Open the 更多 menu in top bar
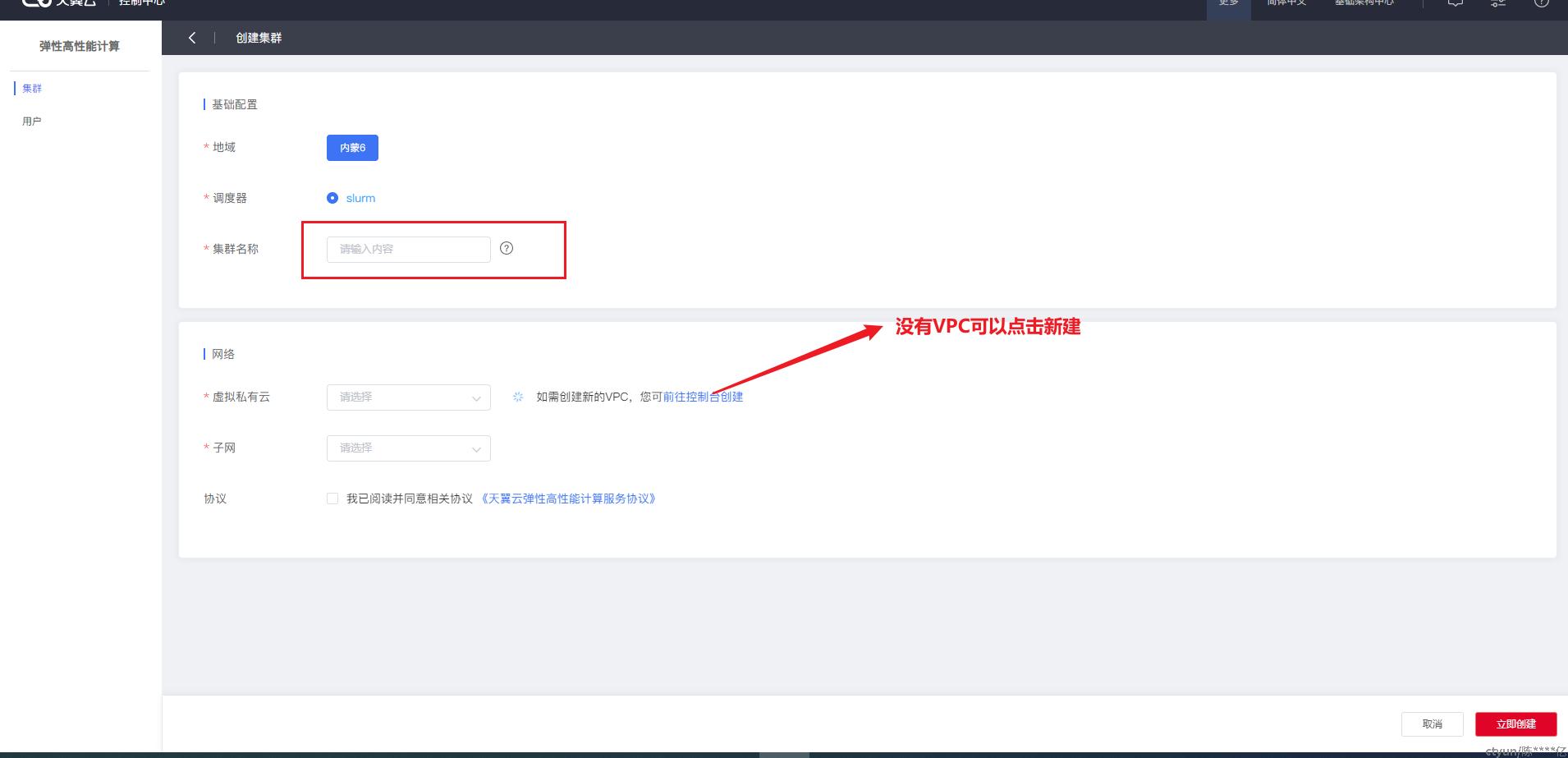Screen dimensions: 1568x758 [x=1228, y=3]
